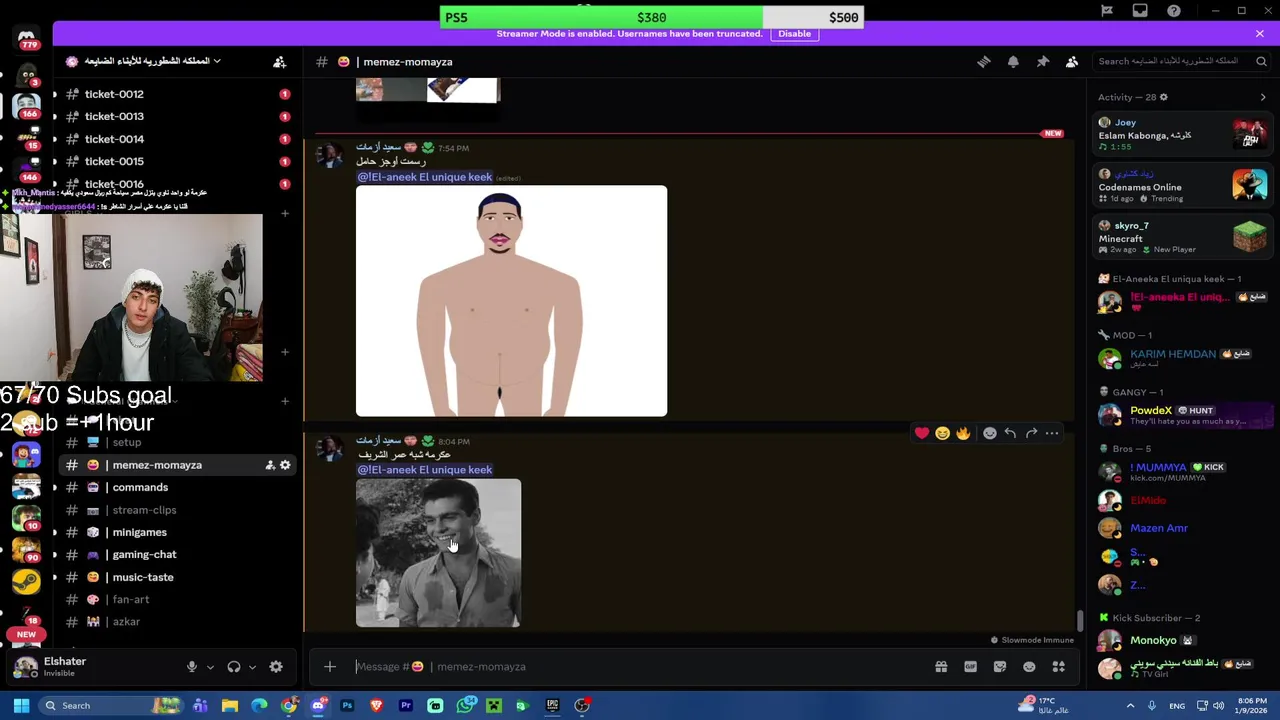
Task: Deafen with the headphones icon
Action: click(x=234, y=667)
